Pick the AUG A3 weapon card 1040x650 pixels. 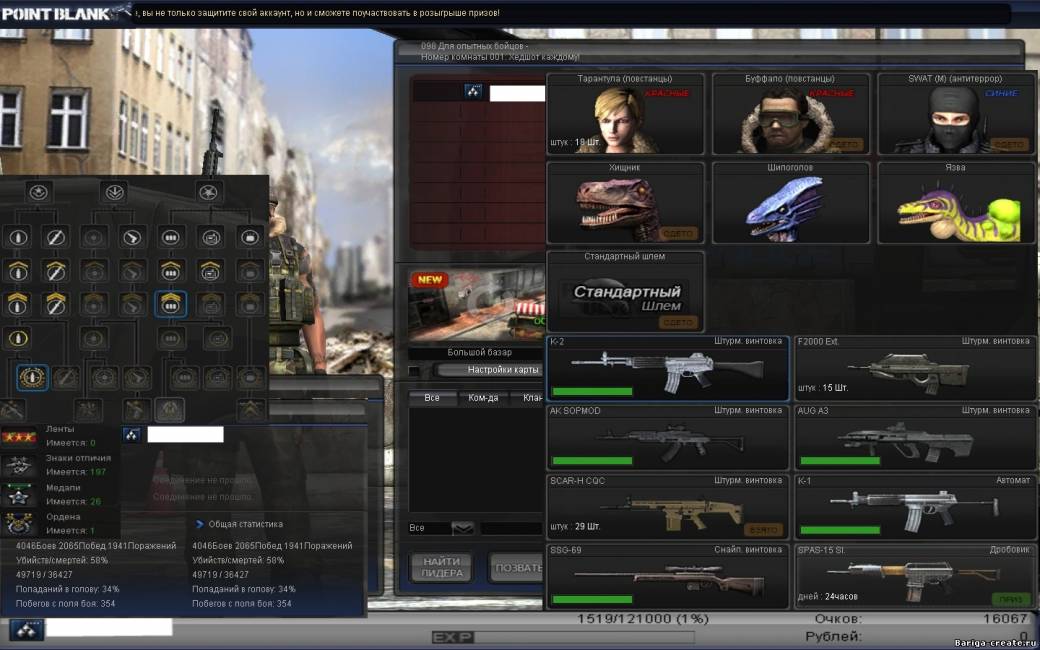point(915,438)
